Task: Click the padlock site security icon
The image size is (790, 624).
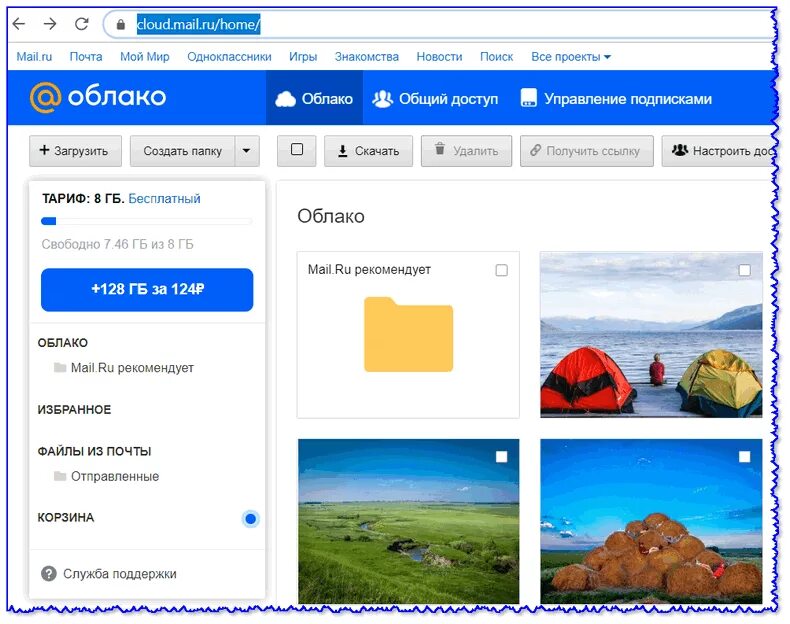Action: pyautogui.click(x=120, y=24)
